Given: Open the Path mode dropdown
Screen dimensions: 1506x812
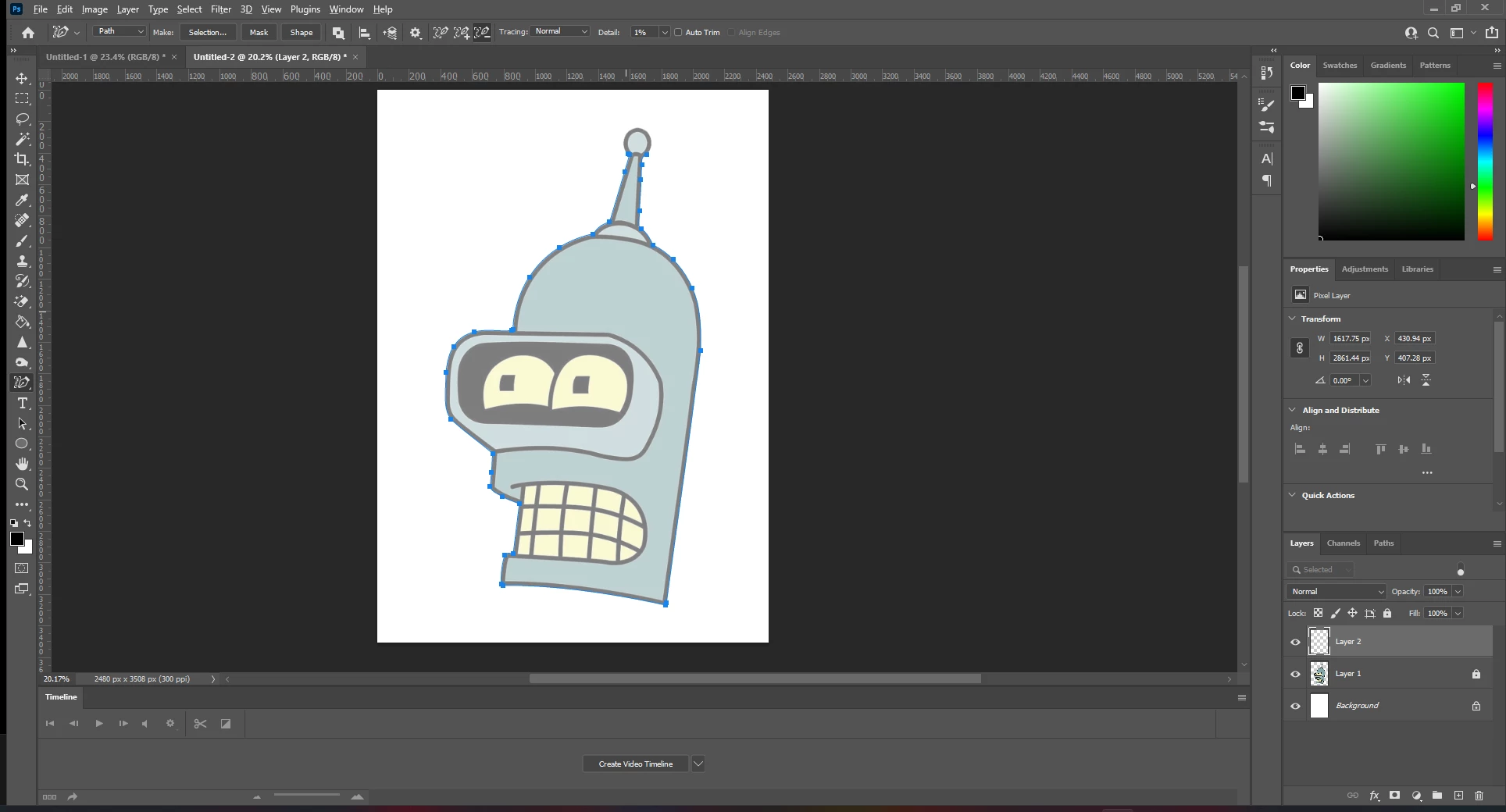Looking at the screenshot, I should click(x=120, y=32).
